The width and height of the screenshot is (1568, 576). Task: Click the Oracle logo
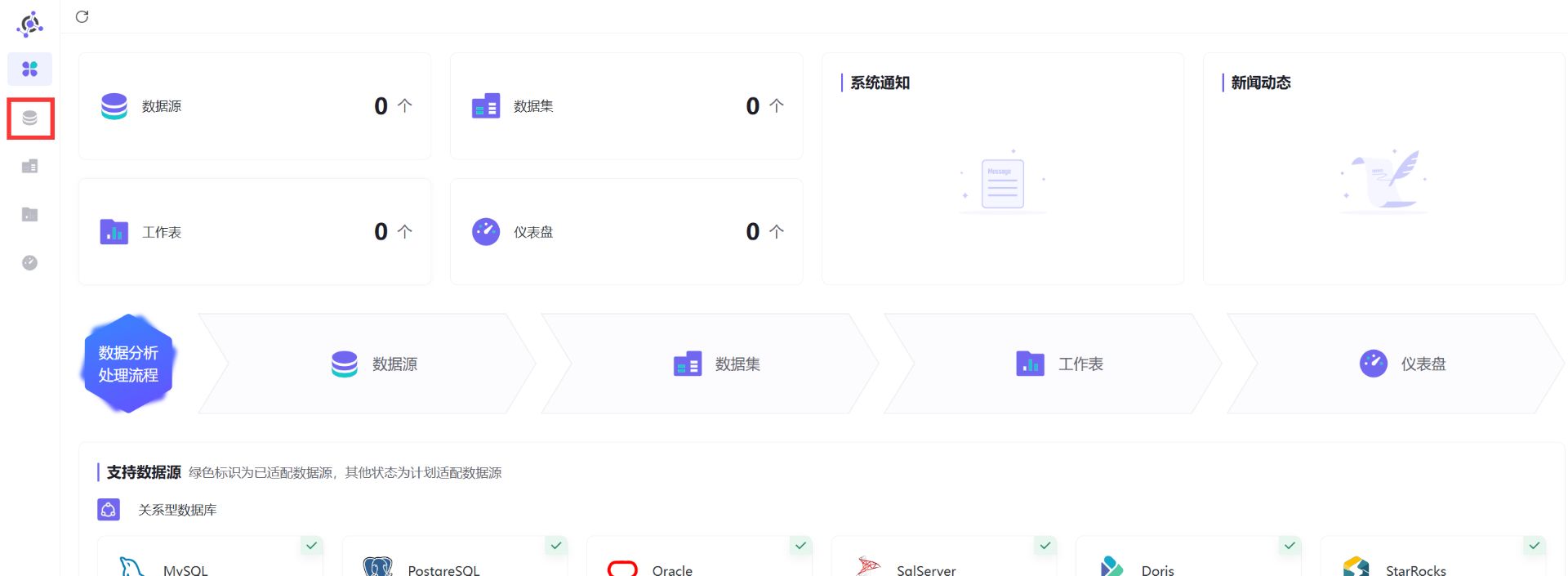[622, 569]
